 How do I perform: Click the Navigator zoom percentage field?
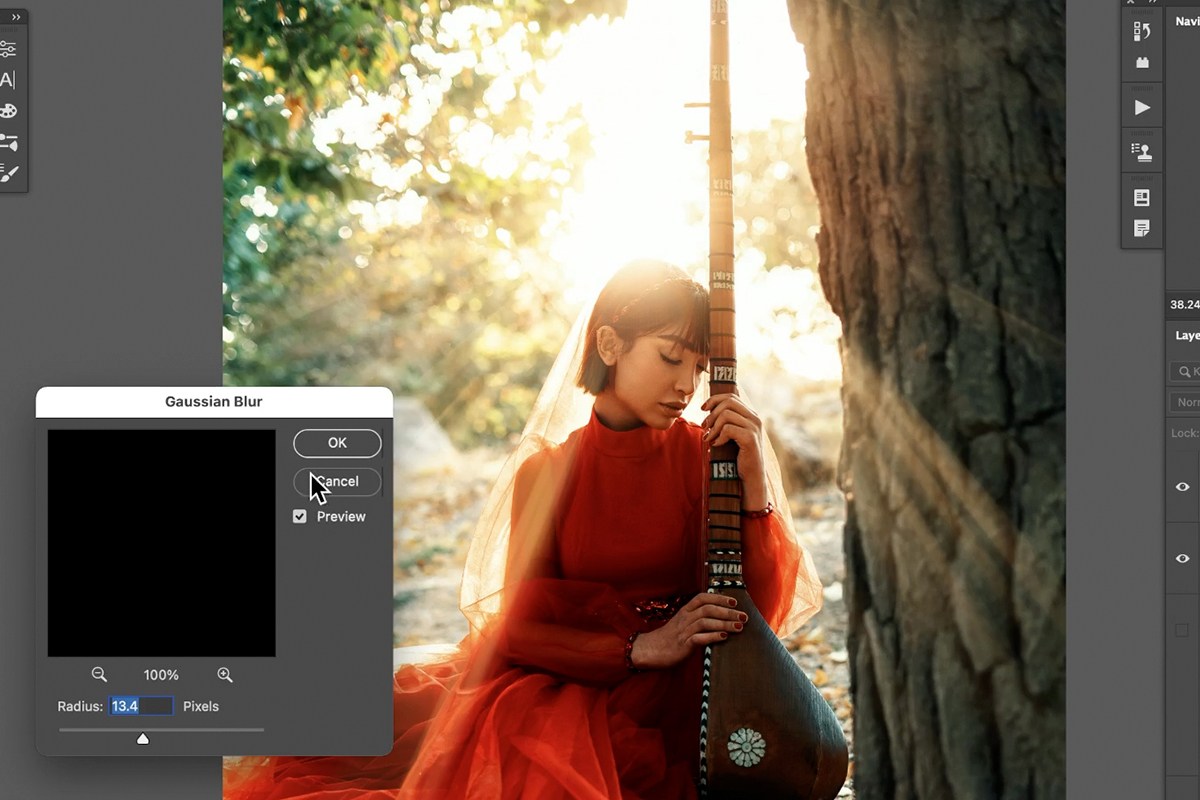(x=1185, y=305)
